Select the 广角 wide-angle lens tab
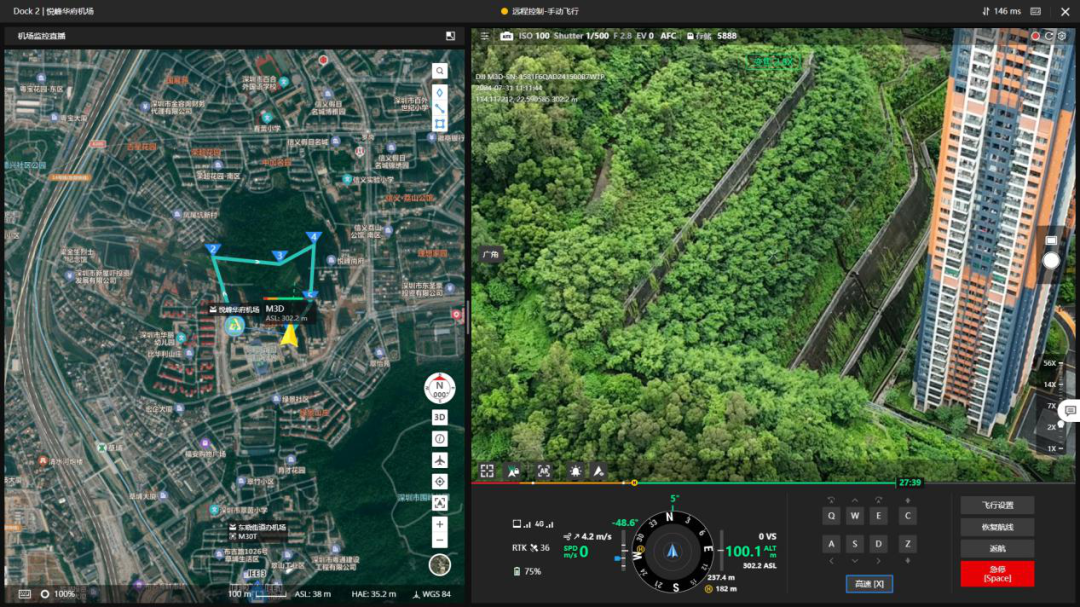Screen dimensions: 1080x607 coord(490,255)
